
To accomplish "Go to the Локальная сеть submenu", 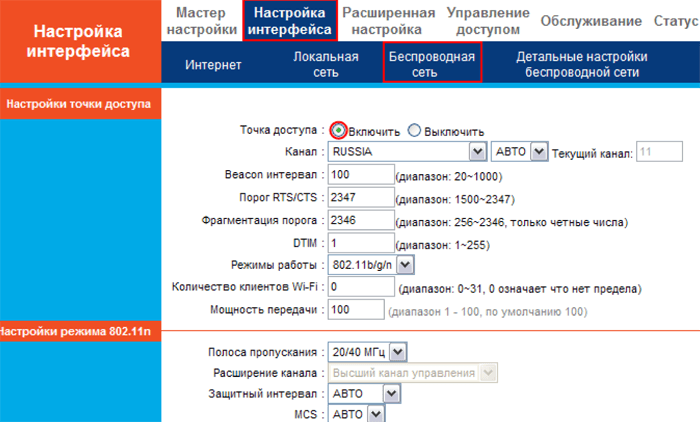I will click(326, 64).
